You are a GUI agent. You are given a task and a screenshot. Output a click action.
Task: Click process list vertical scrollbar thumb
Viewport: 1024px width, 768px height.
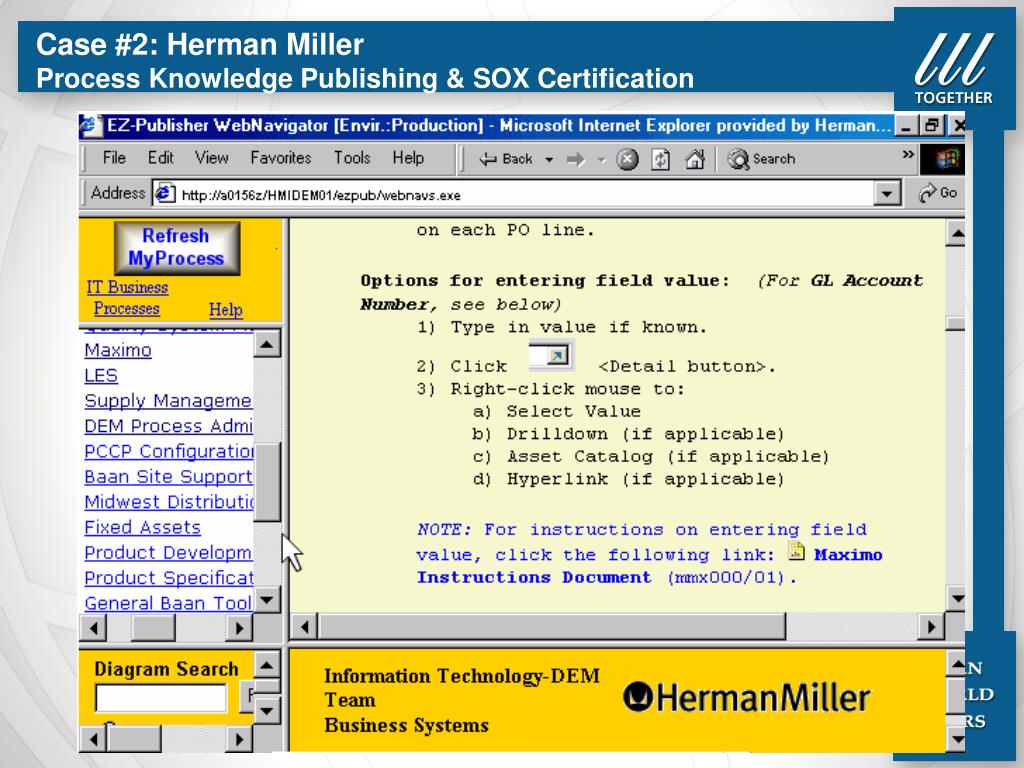(266, 482)
